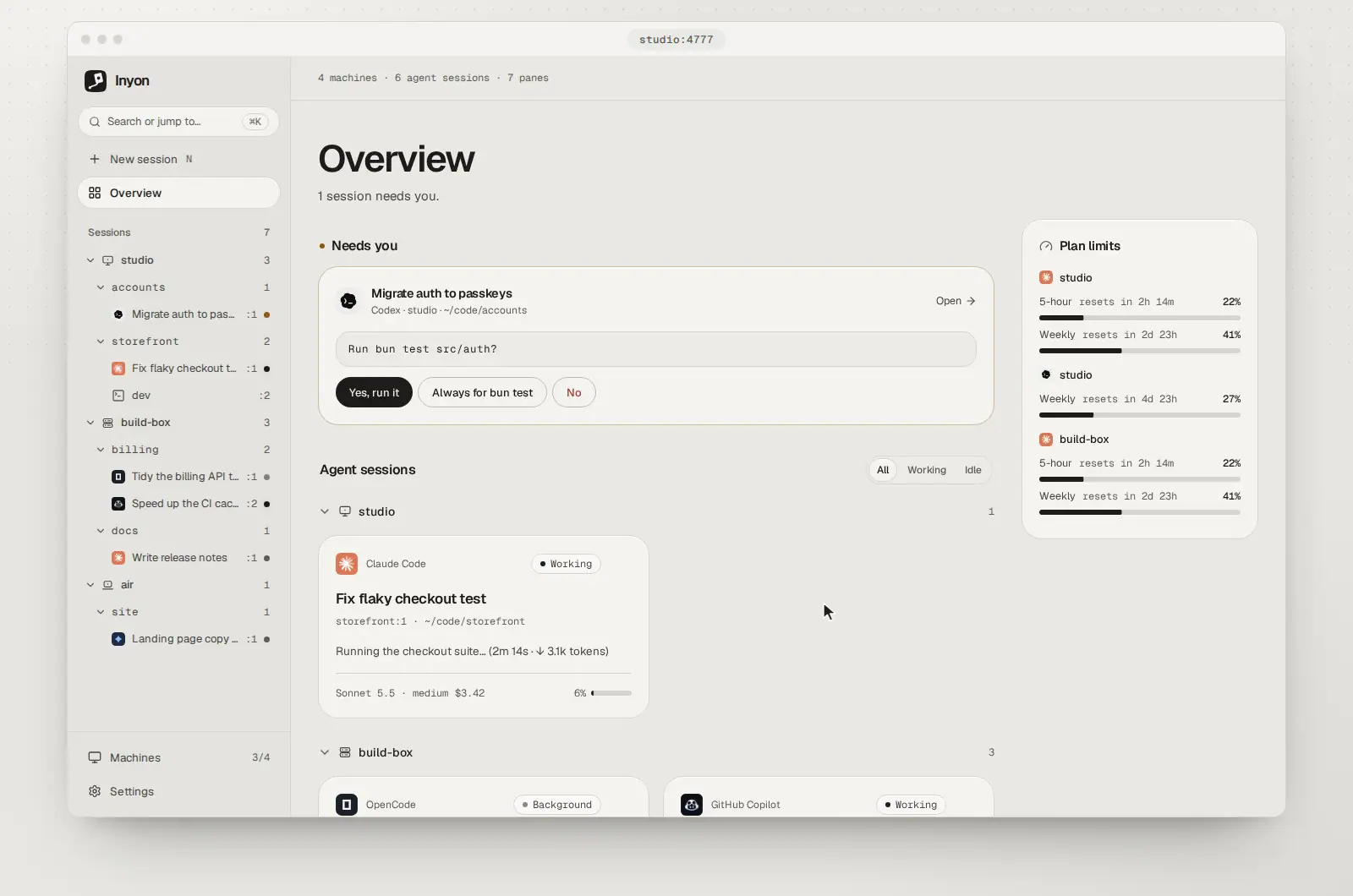Collapse the studio section under Agent sessions
This screenshot has width=1353, height=896.
(x=325, y=511)
